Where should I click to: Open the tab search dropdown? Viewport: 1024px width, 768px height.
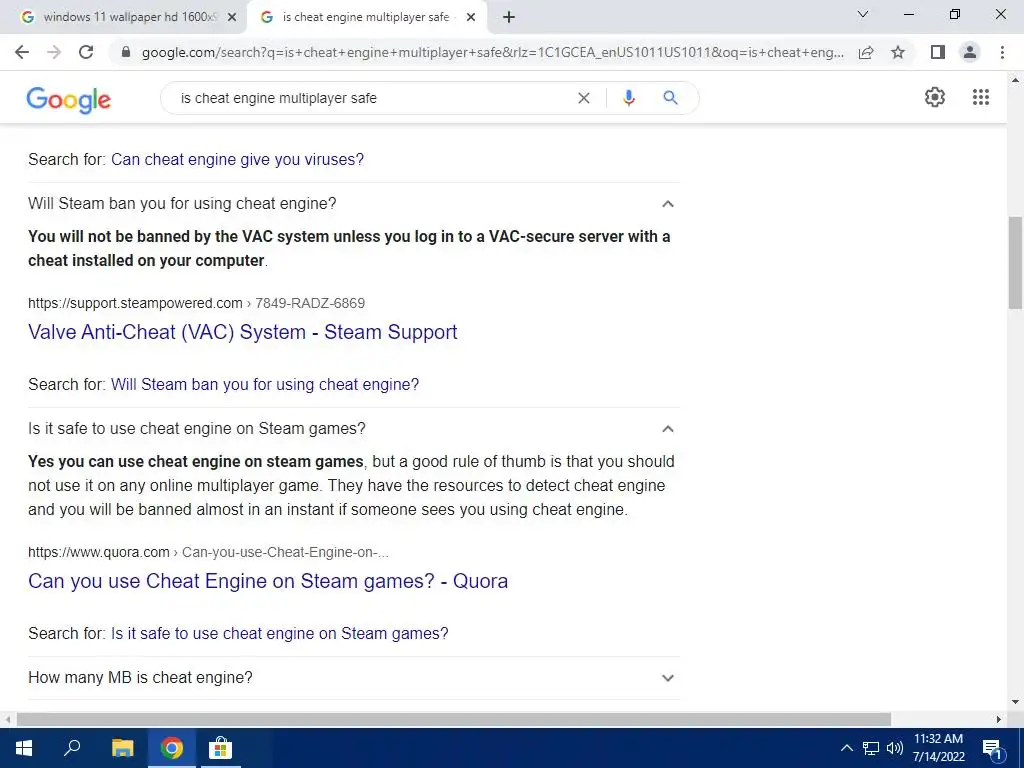click(x=863, y=14)
